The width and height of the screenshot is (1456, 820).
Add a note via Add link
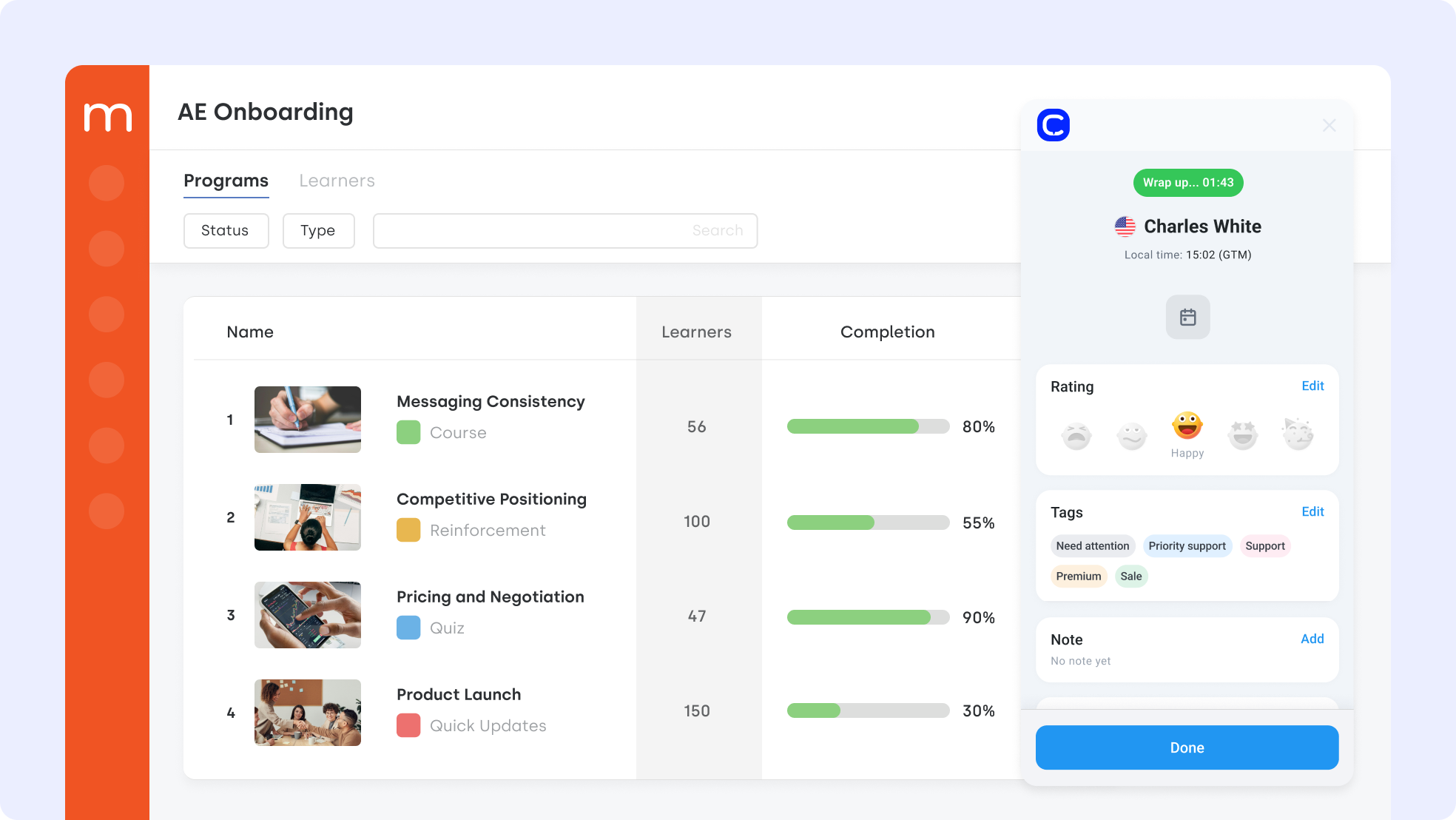1312,639
